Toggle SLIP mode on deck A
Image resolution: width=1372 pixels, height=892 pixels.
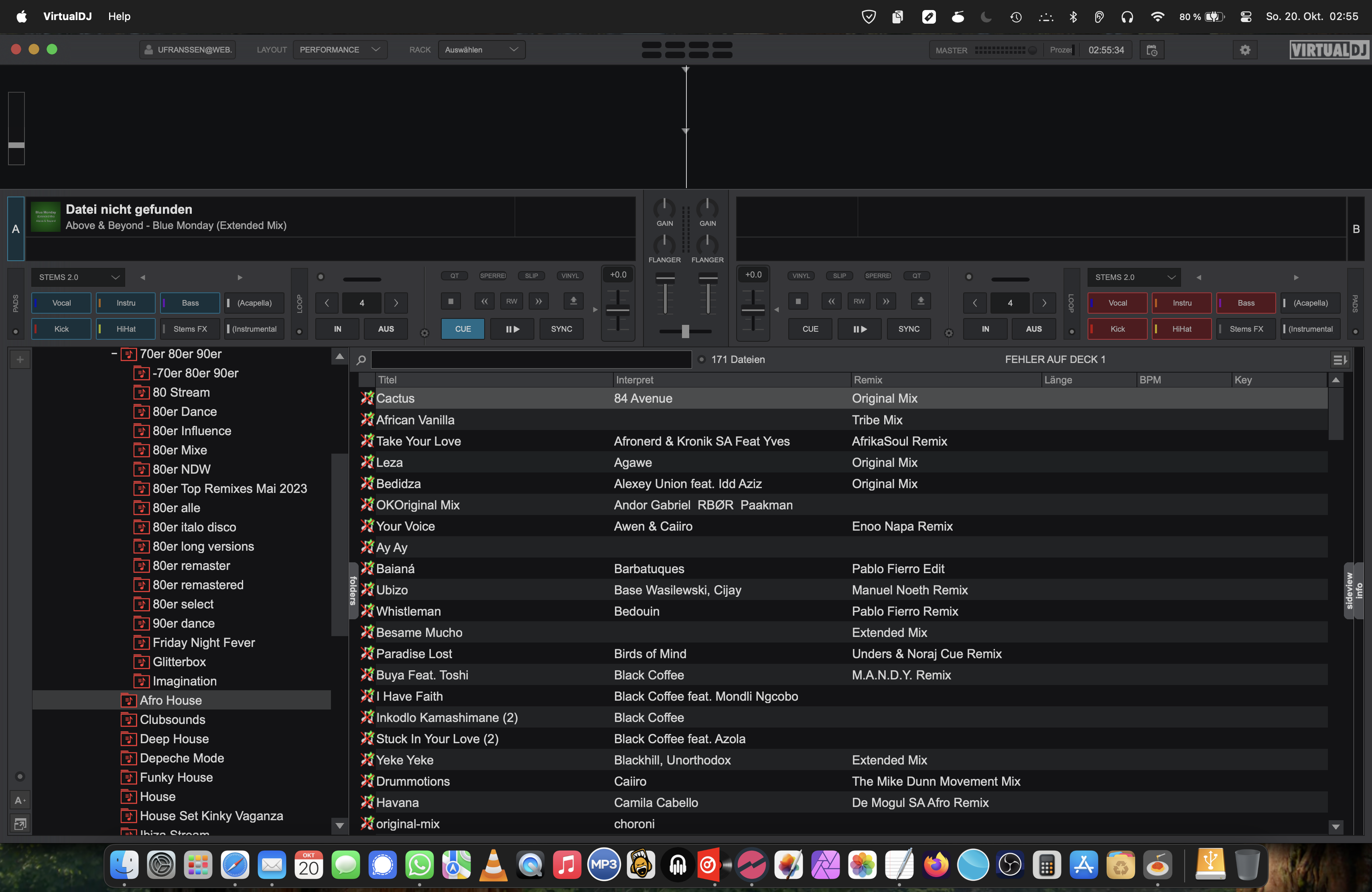point(531,276)
